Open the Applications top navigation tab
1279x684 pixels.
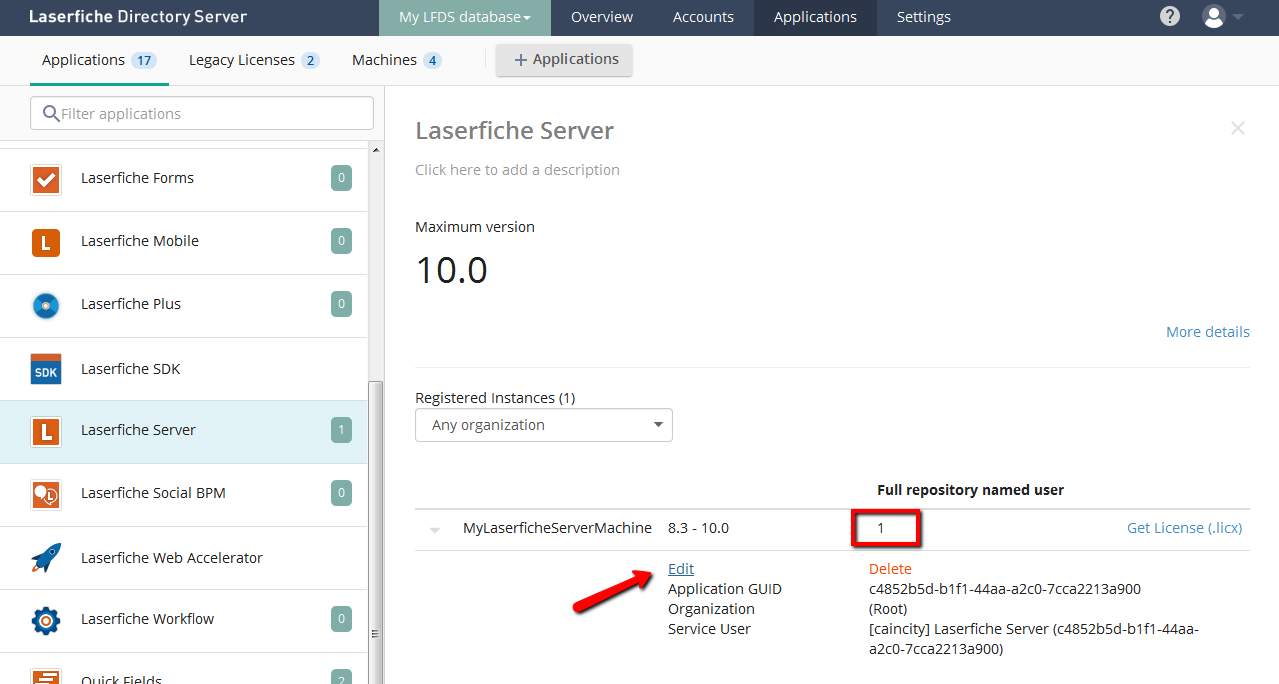pyautogui.click(x=815, y=17)
